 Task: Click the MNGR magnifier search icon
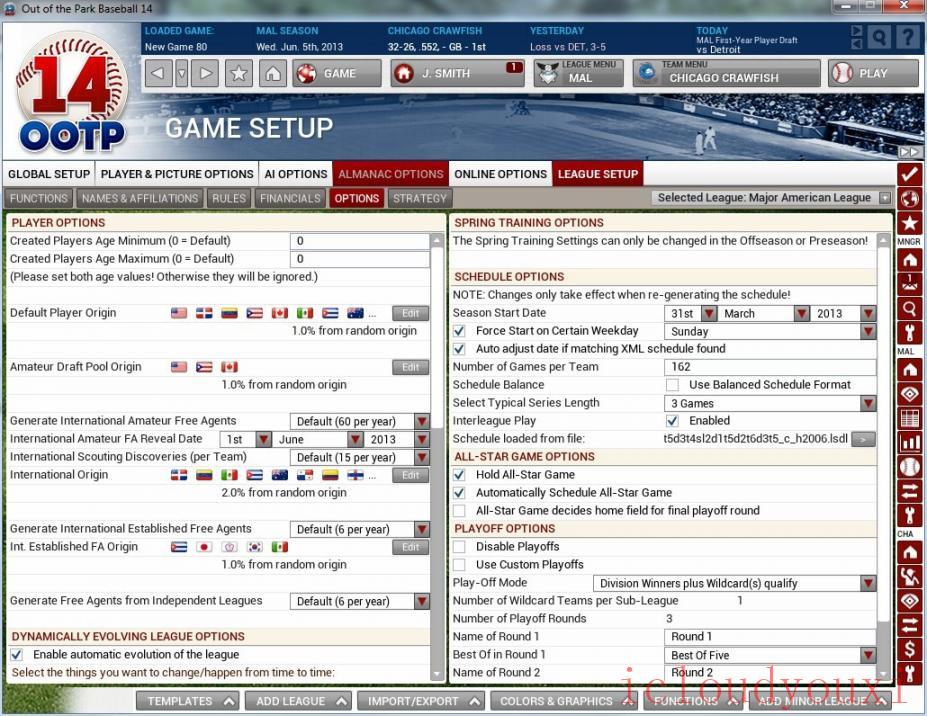point(909,308)
